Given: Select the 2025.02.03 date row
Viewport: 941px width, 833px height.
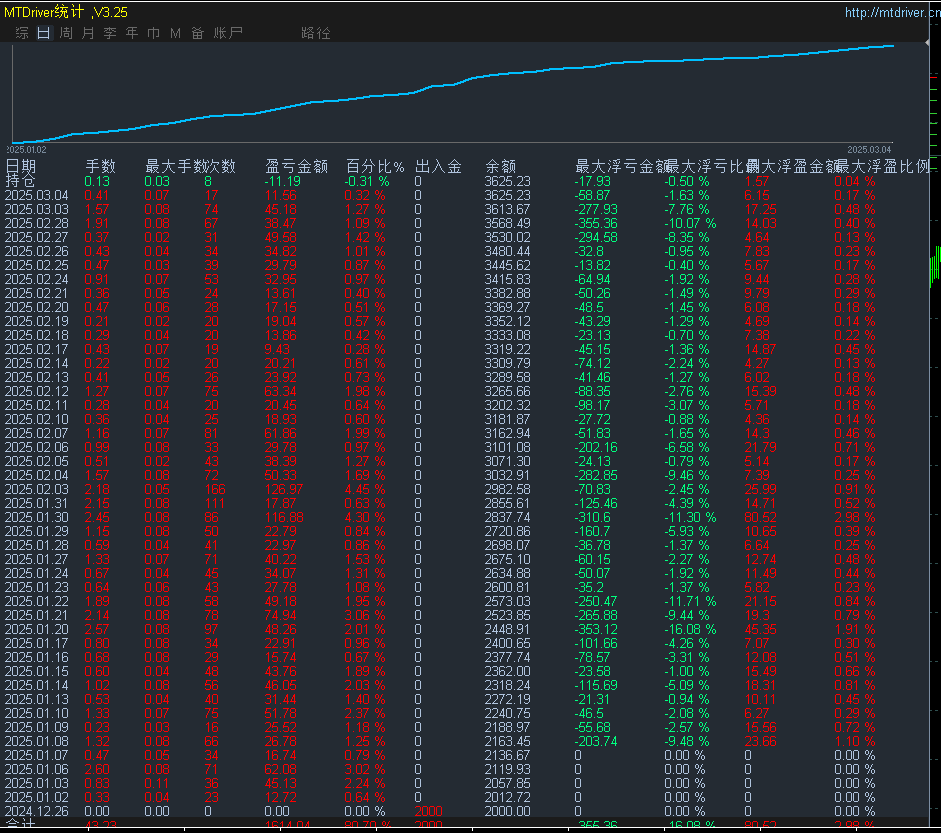Looking at the screenshot, I should 37,490.
